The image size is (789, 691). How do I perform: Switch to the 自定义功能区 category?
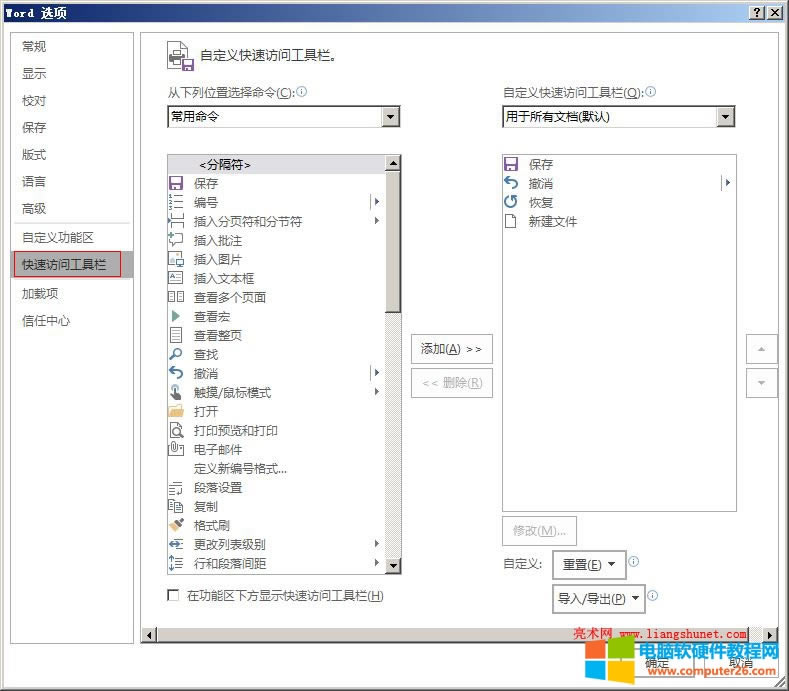58,238
